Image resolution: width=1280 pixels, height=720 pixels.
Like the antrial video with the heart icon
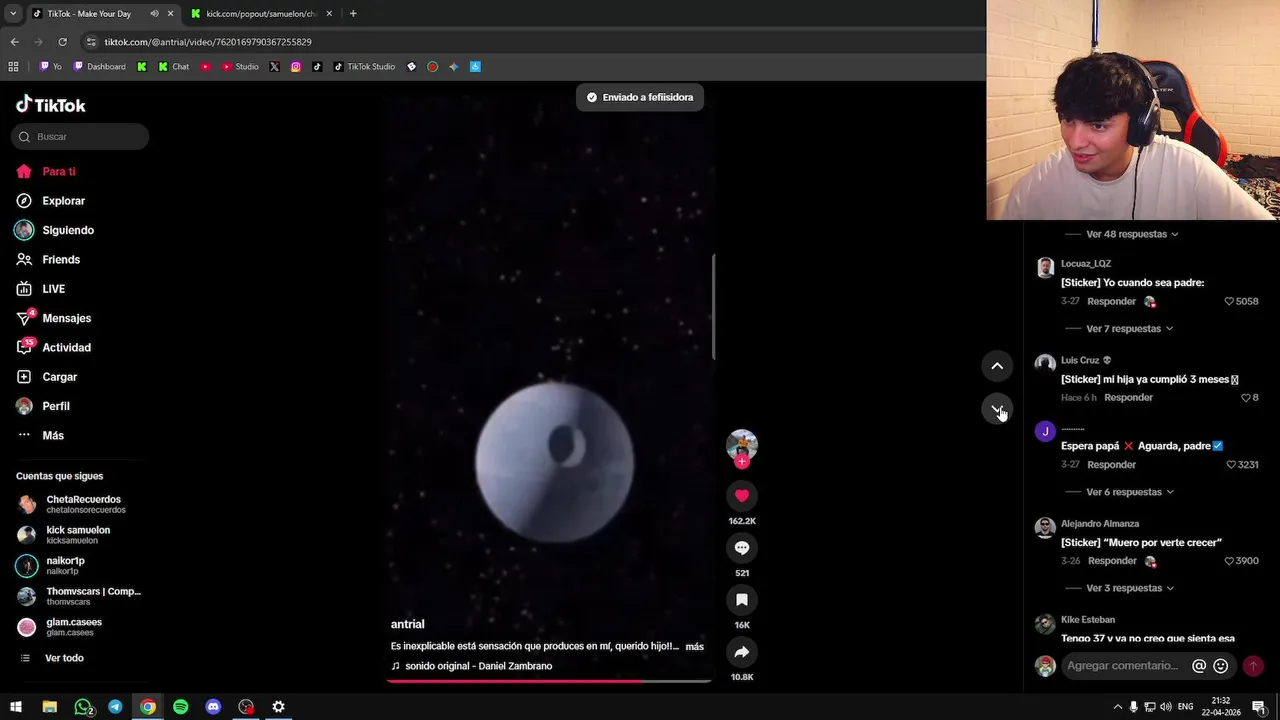(742, 496)
